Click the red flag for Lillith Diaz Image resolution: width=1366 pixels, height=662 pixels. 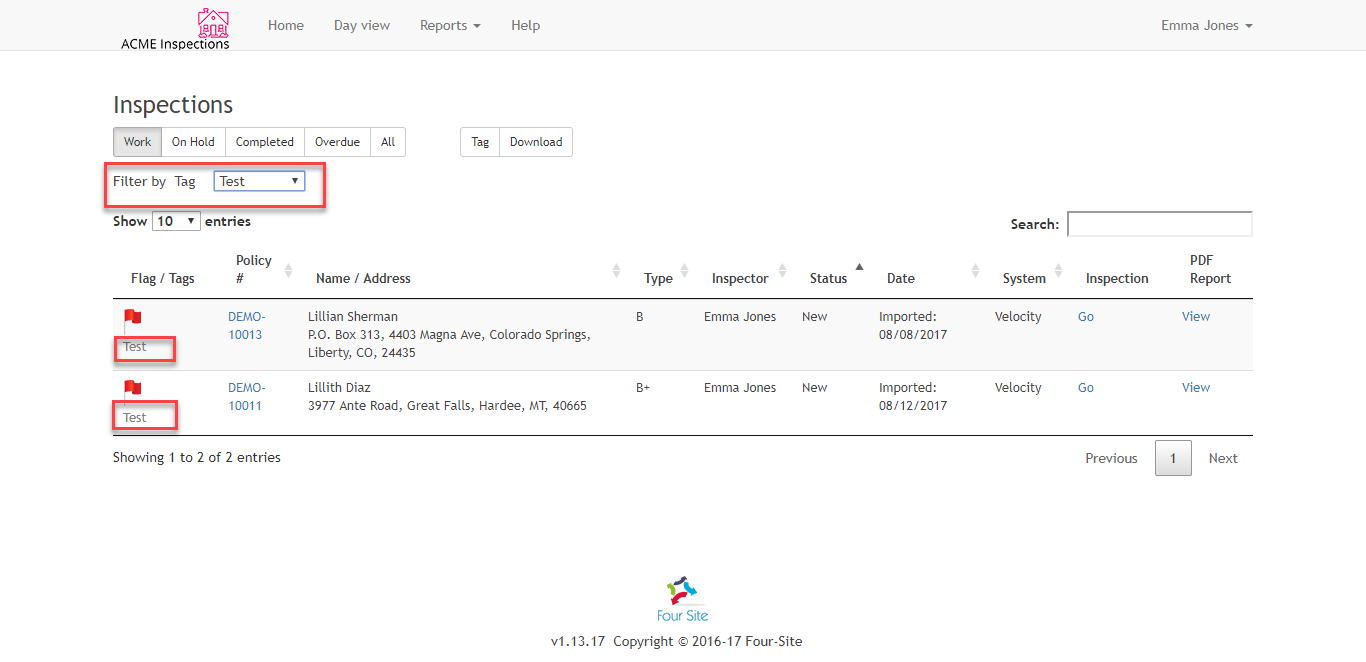[x=132, y=388]
